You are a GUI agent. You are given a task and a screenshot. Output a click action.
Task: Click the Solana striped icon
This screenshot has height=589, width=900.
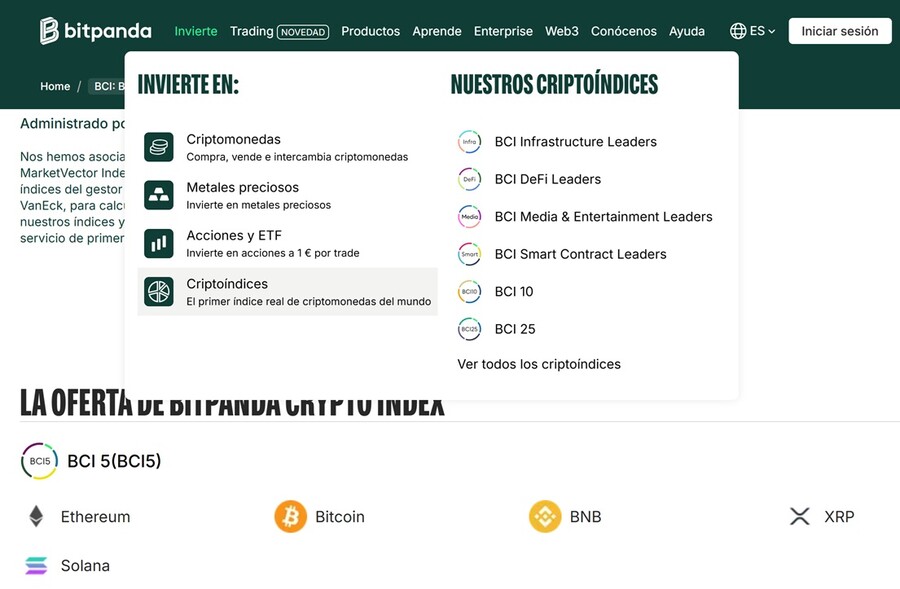(36, 565)
